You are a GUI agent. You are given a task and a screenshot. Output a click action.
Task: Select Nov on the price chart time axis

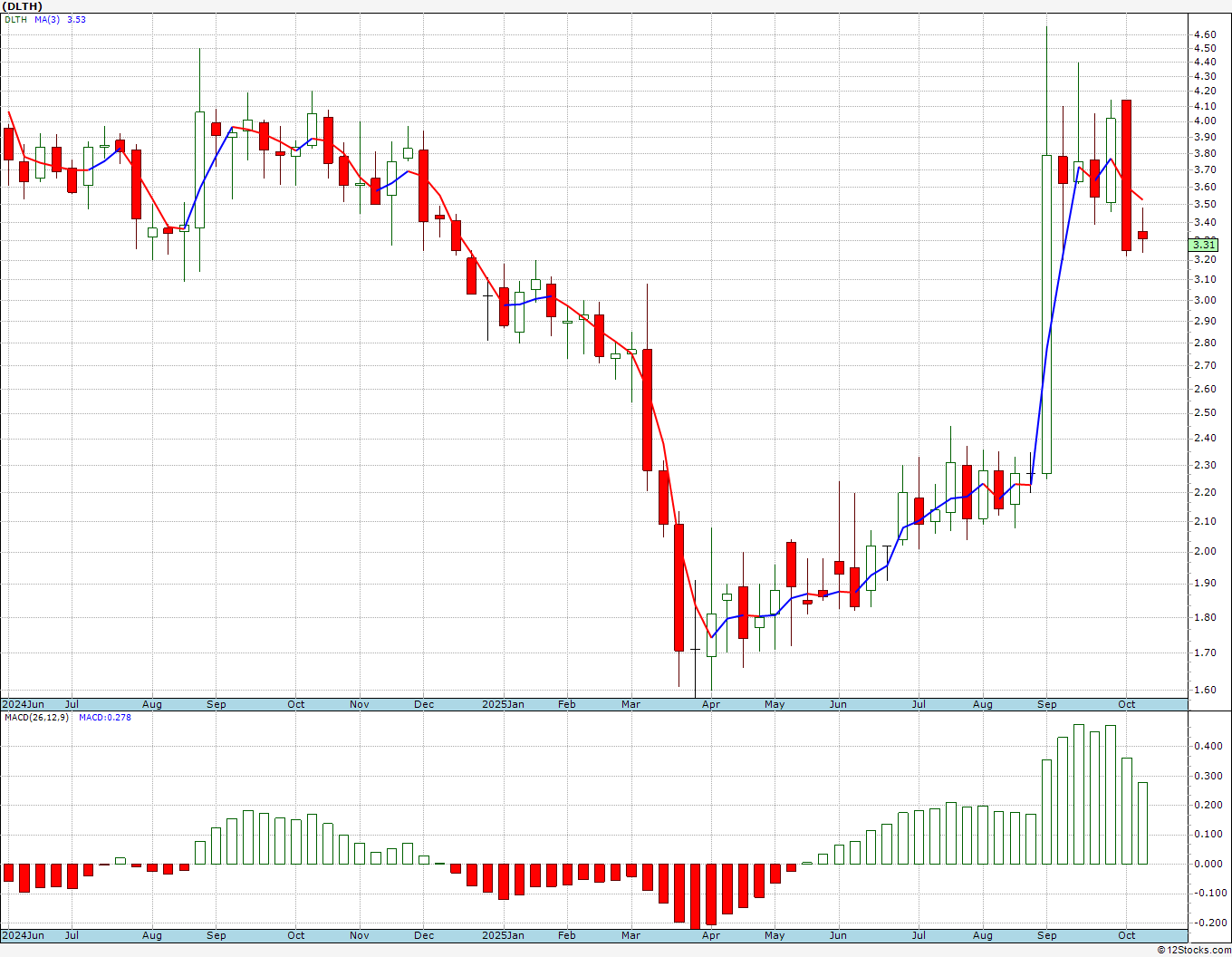(x=360, y=704)
